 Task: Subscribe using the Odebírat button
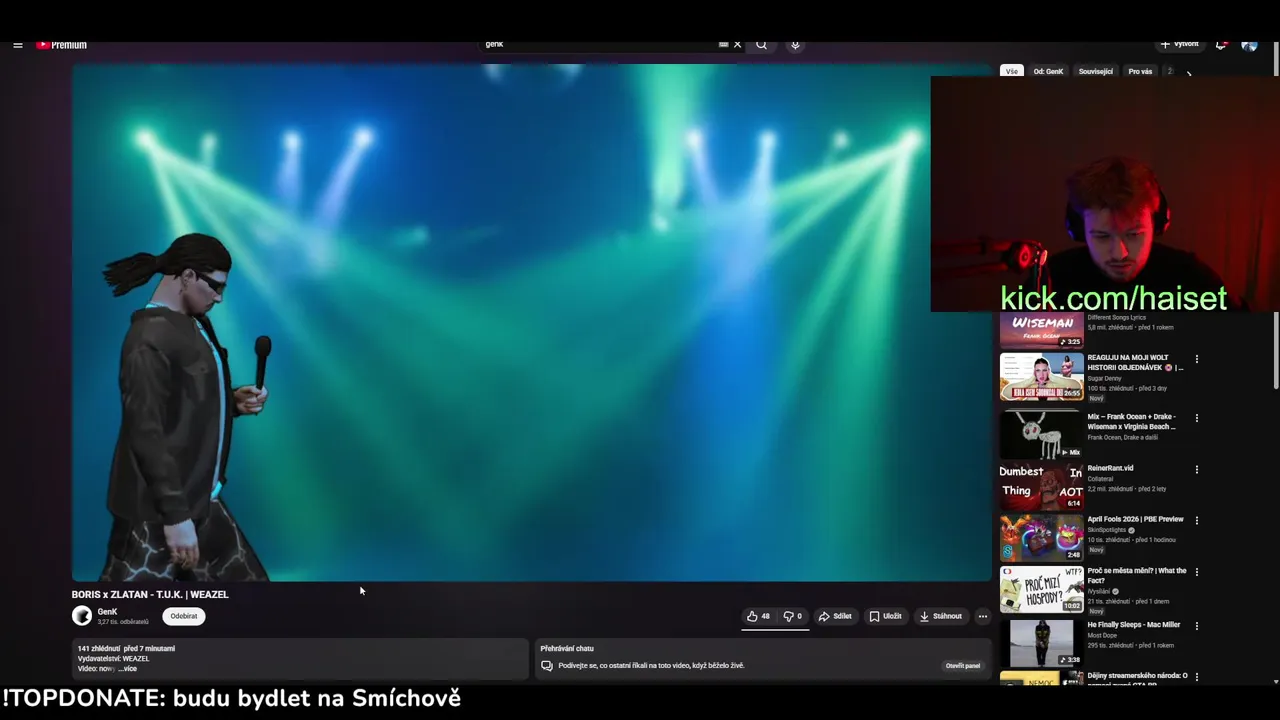pyautogui.click(x=184, y=616)
